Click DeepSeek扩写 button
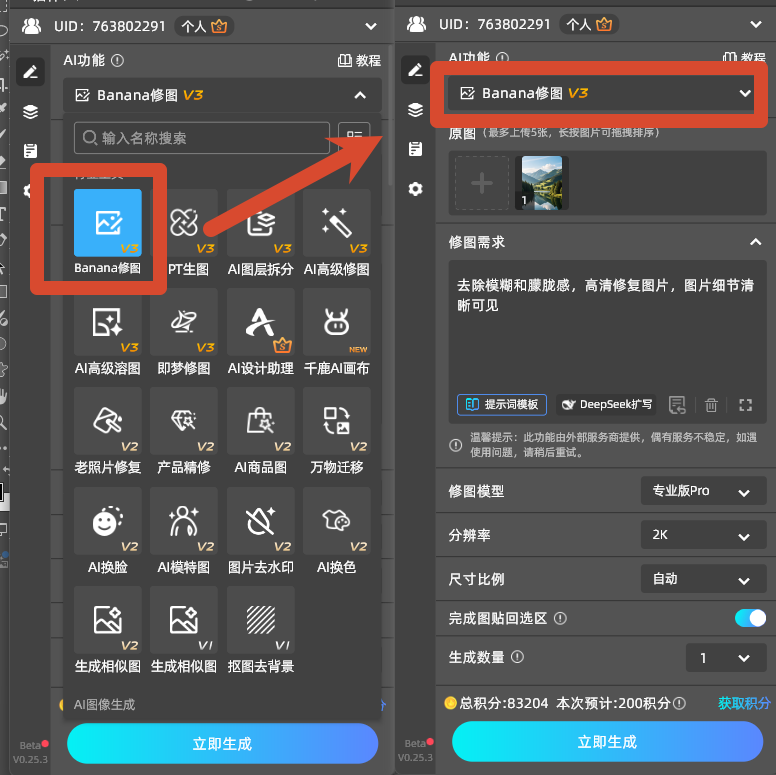 606,405
